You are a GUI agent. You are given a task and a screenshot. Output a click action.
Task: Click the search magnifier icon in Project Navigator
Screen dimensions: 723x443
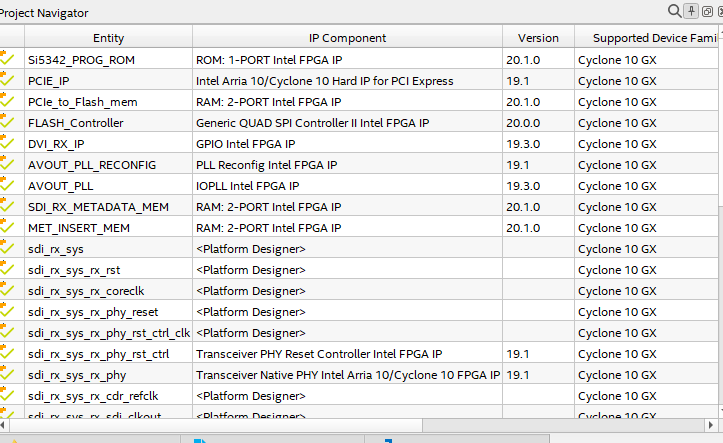675,11
